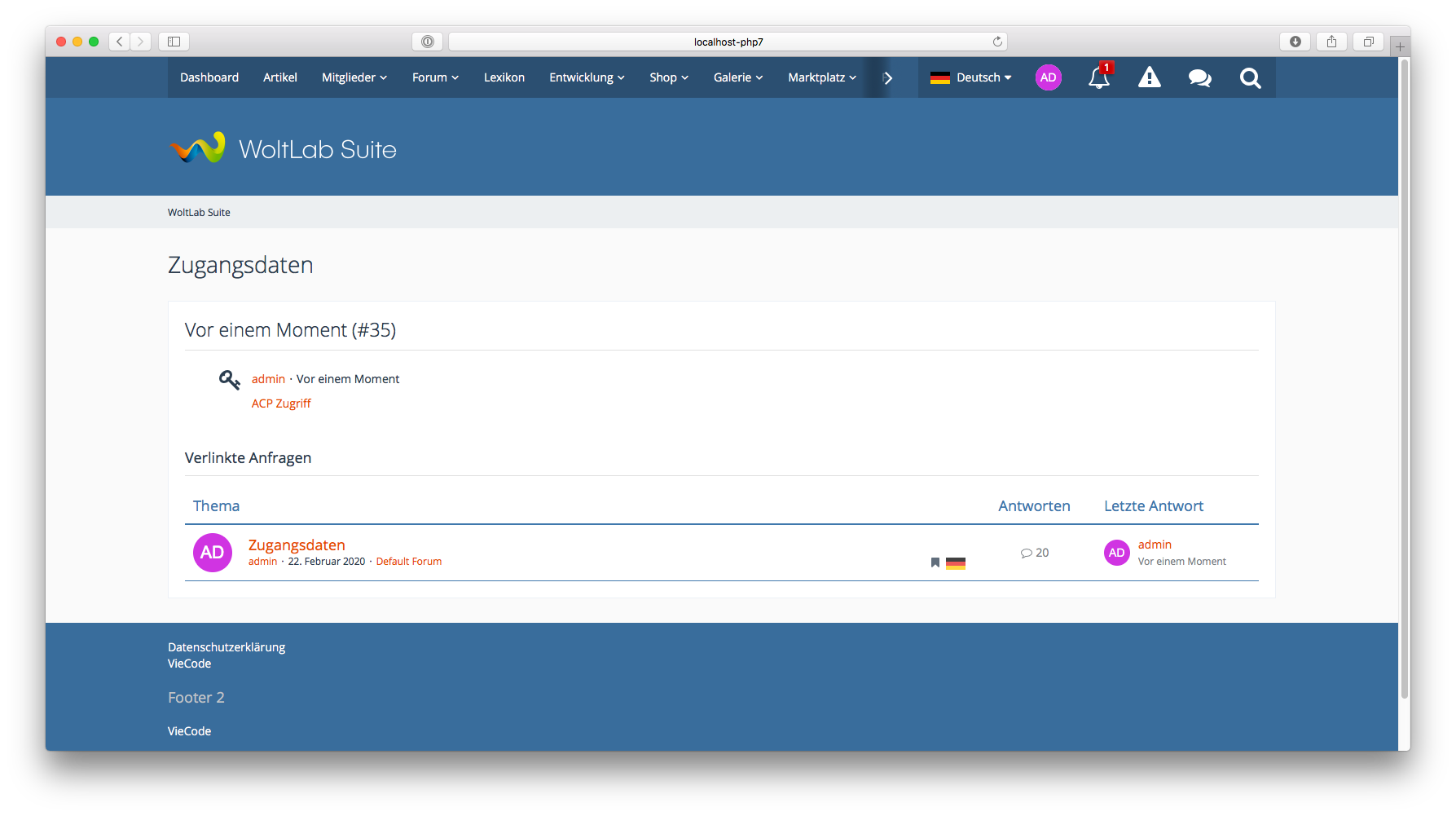The height and width of the screenshot is (816, 1456).
Task: Reload the page using the refresh icon
Action: (x=997, y=42)
